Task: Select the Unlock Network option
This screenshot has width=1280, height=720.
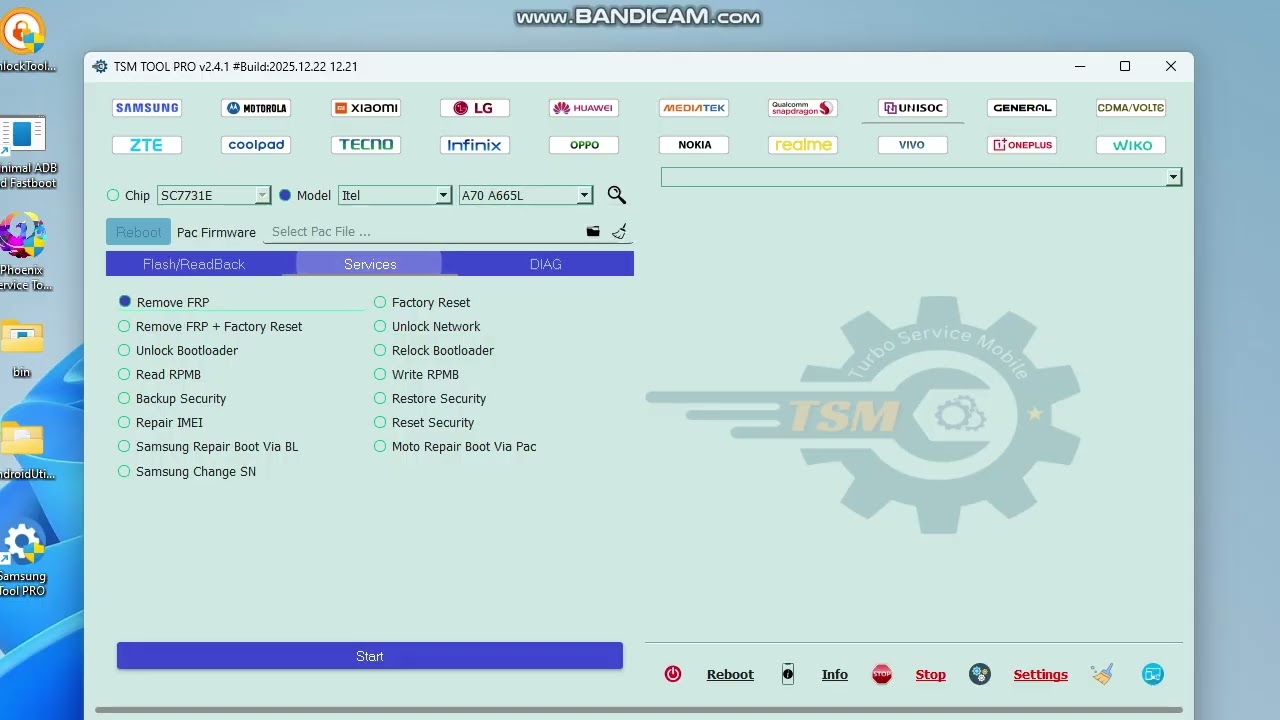Action: pos(427,326)
